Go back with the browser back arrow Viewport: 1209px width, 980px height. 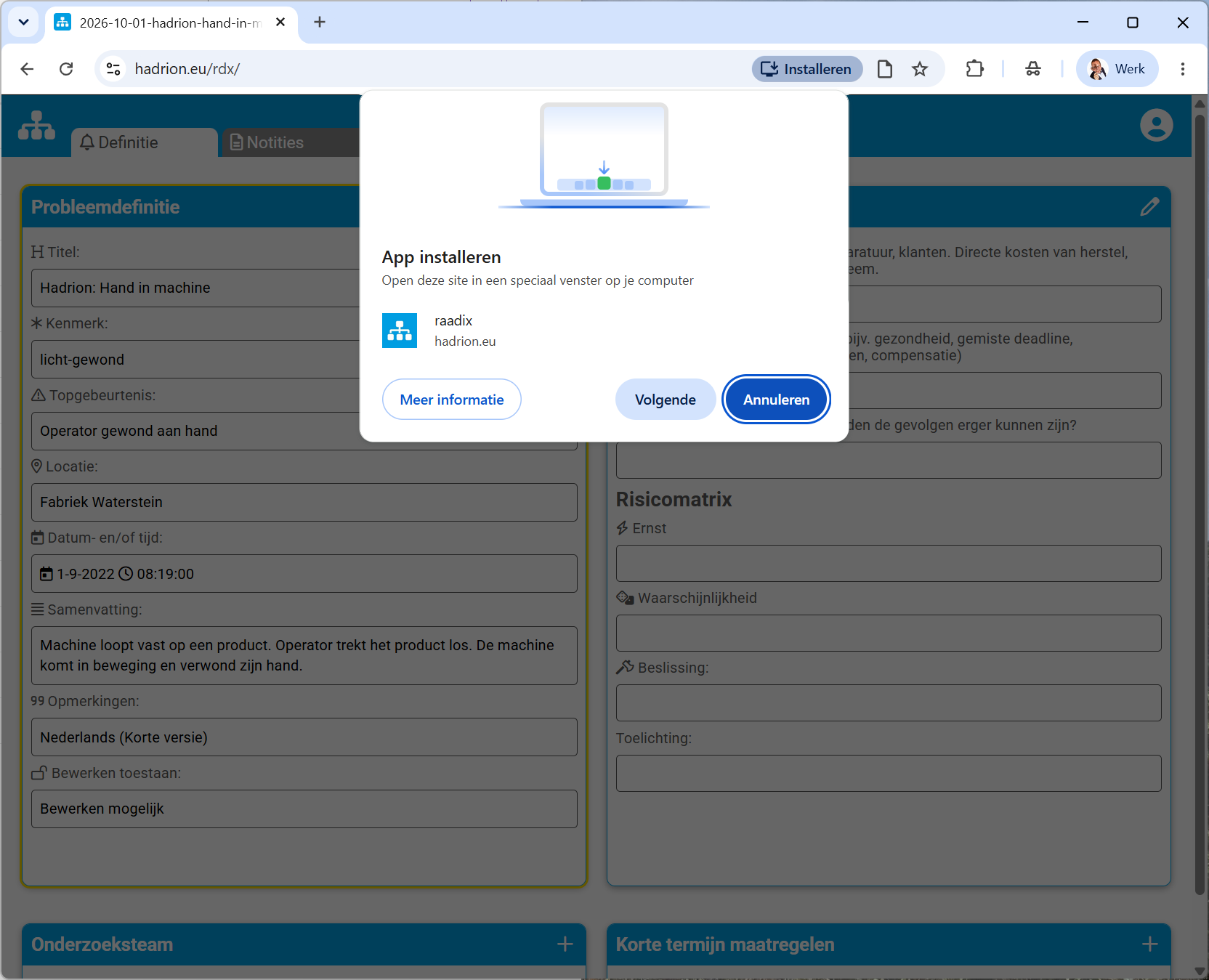click(x=28, y=69)
